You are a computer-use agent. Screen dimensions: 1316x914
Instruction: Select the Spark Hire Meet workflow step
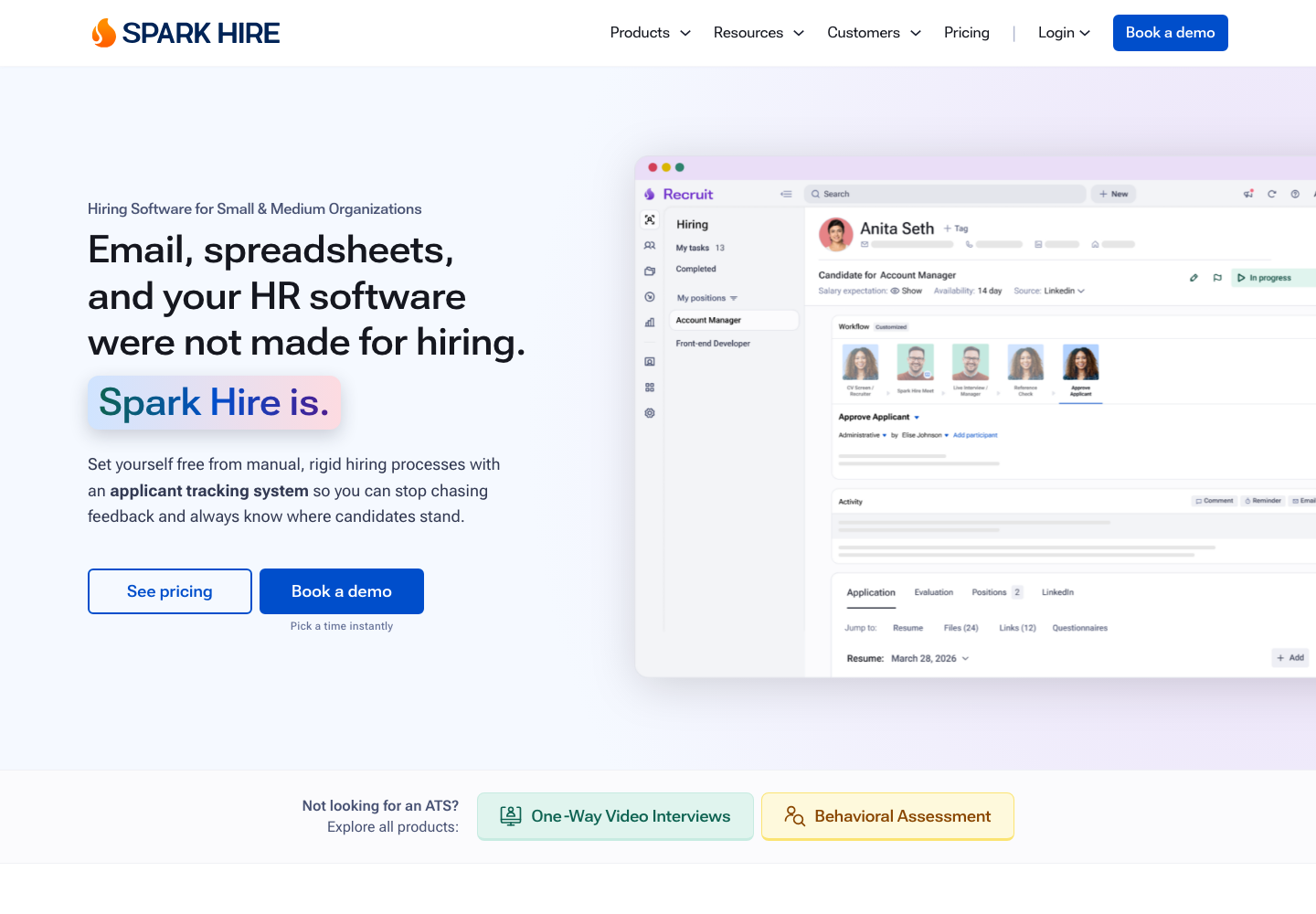coord(915,369)
